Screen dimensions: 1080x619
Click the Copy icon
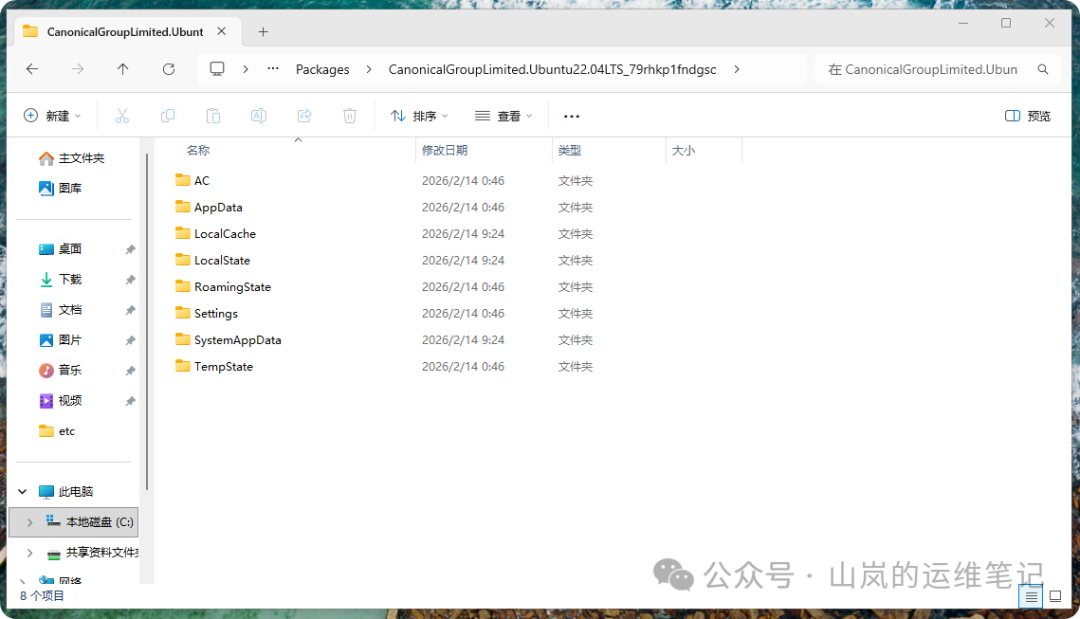(x=168, y=115)
